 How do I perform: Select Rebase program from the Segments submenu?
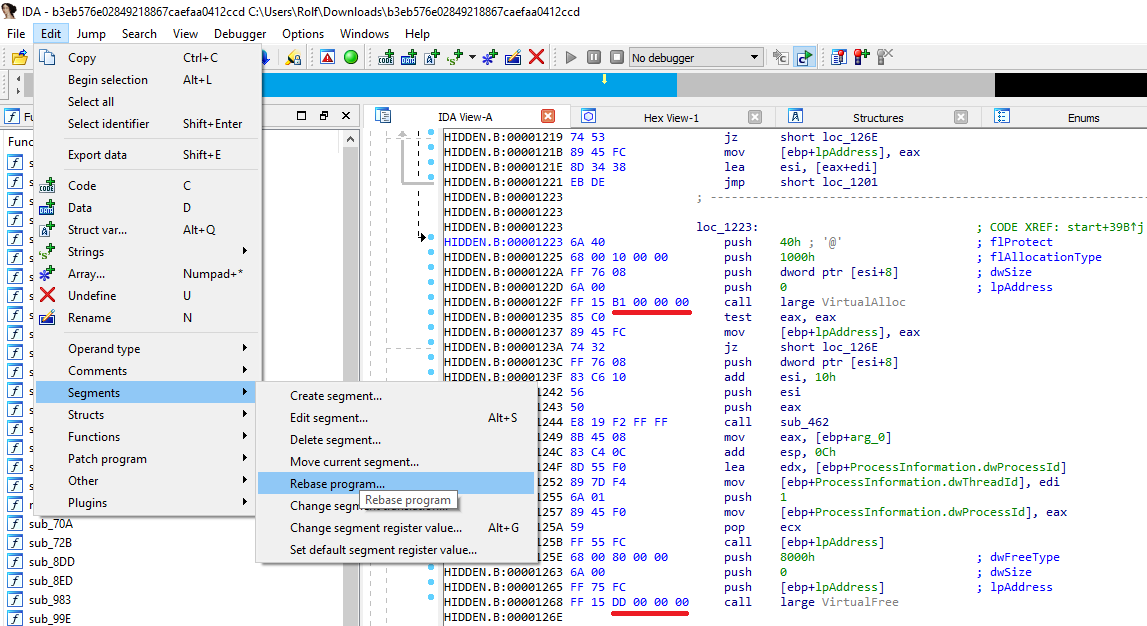click(340, 483)
